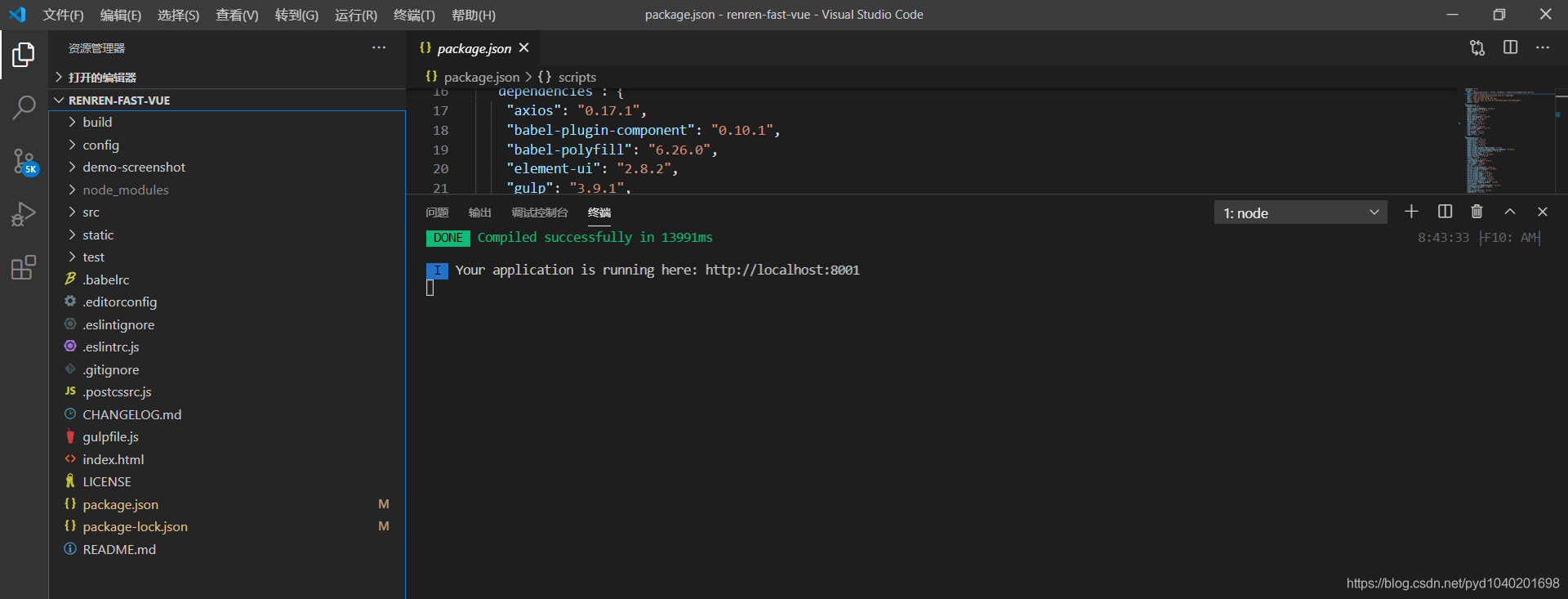This screenshot has width=1568, height=599.
Task: Open the index.html file
Action: [x=227, y=459]
